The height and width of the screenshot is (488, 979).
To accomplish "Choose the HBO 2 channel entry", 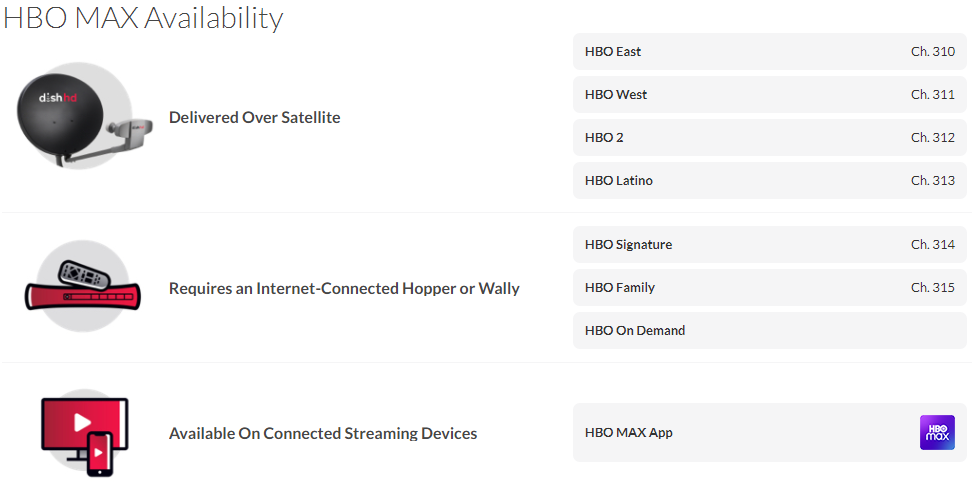I will coord(770,138).
